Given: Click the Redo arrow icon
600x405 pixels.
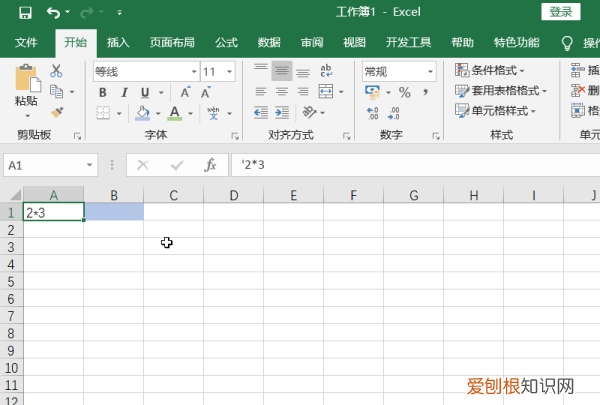Looking at the screenshot, I should point(86,13).
